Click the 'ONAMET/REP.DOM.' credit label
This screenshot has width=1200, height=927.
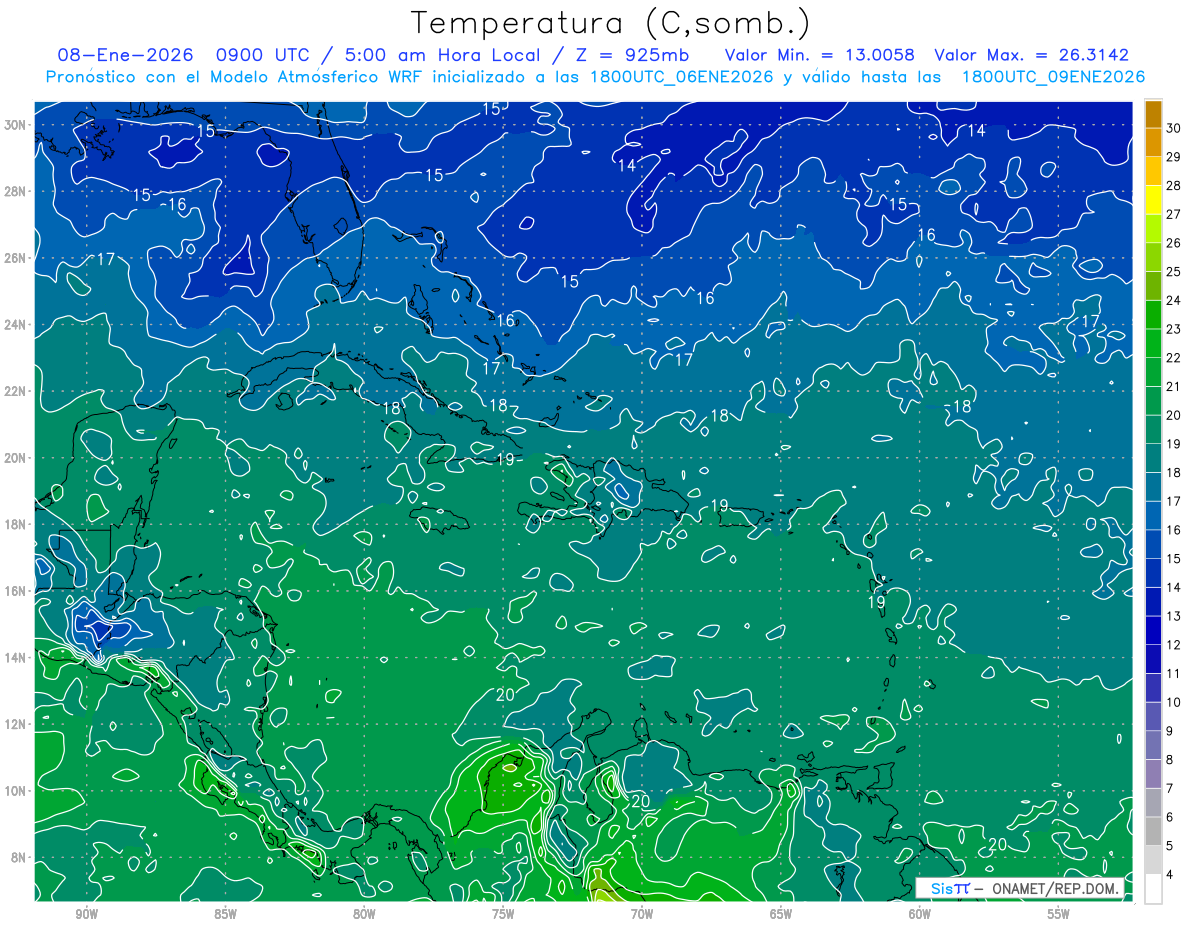pyautogui.click(x=1057, y=889)
